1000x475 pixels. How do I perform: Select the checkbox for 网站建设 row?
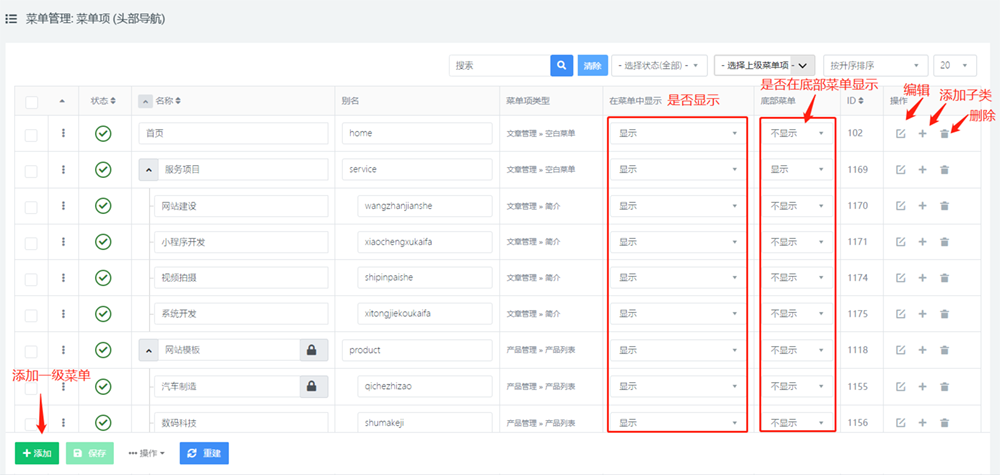point(31,206)
